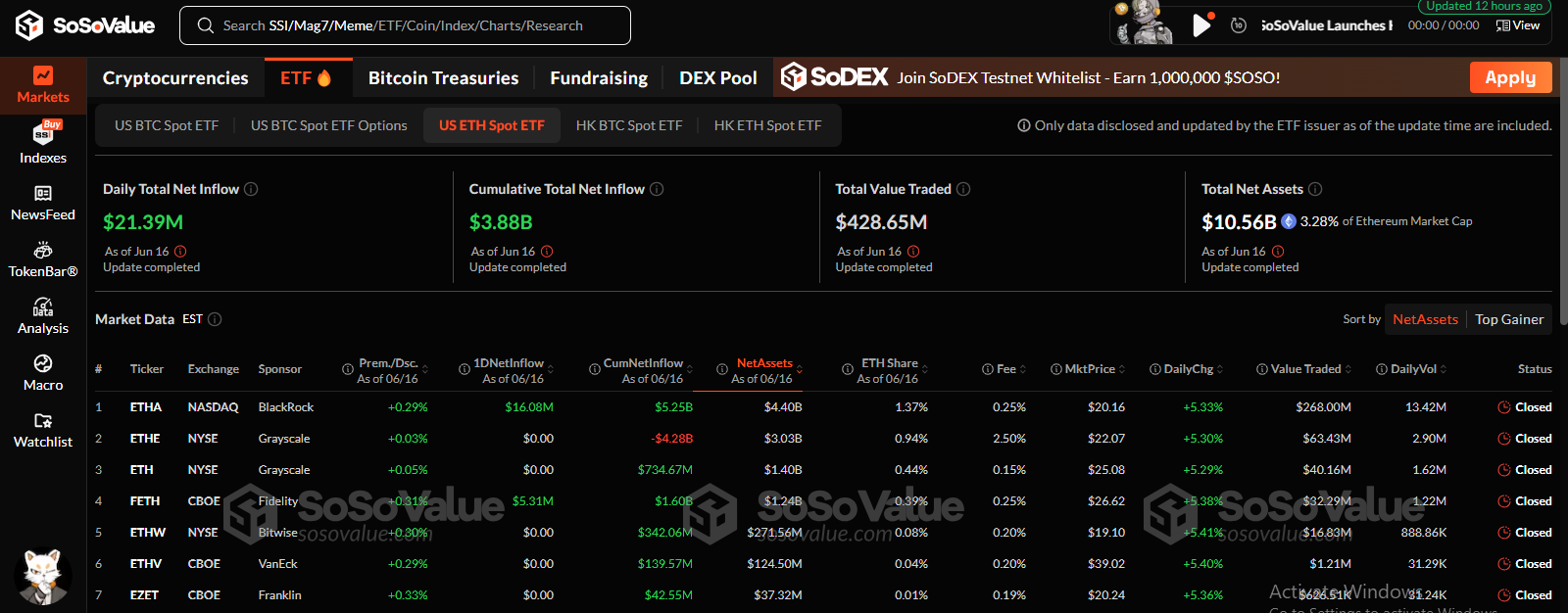This screenshot has width=1568, height=613.
Task: Sort table by MktPrice column arrows
Action: [x=1122, y=370]
